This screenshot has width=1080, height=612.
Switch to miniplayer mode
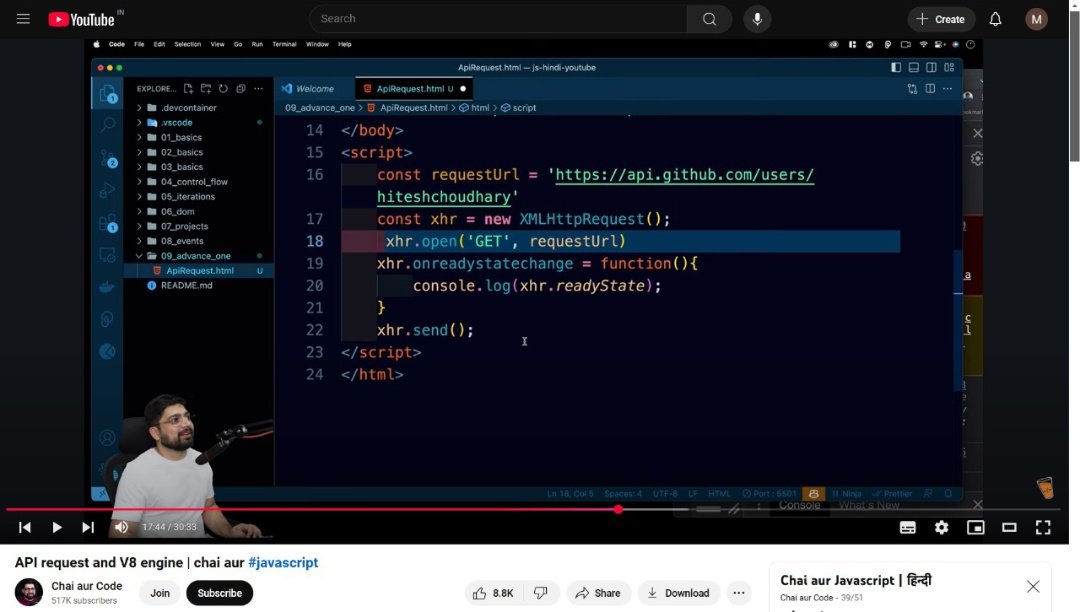click(x=975, y=527)
